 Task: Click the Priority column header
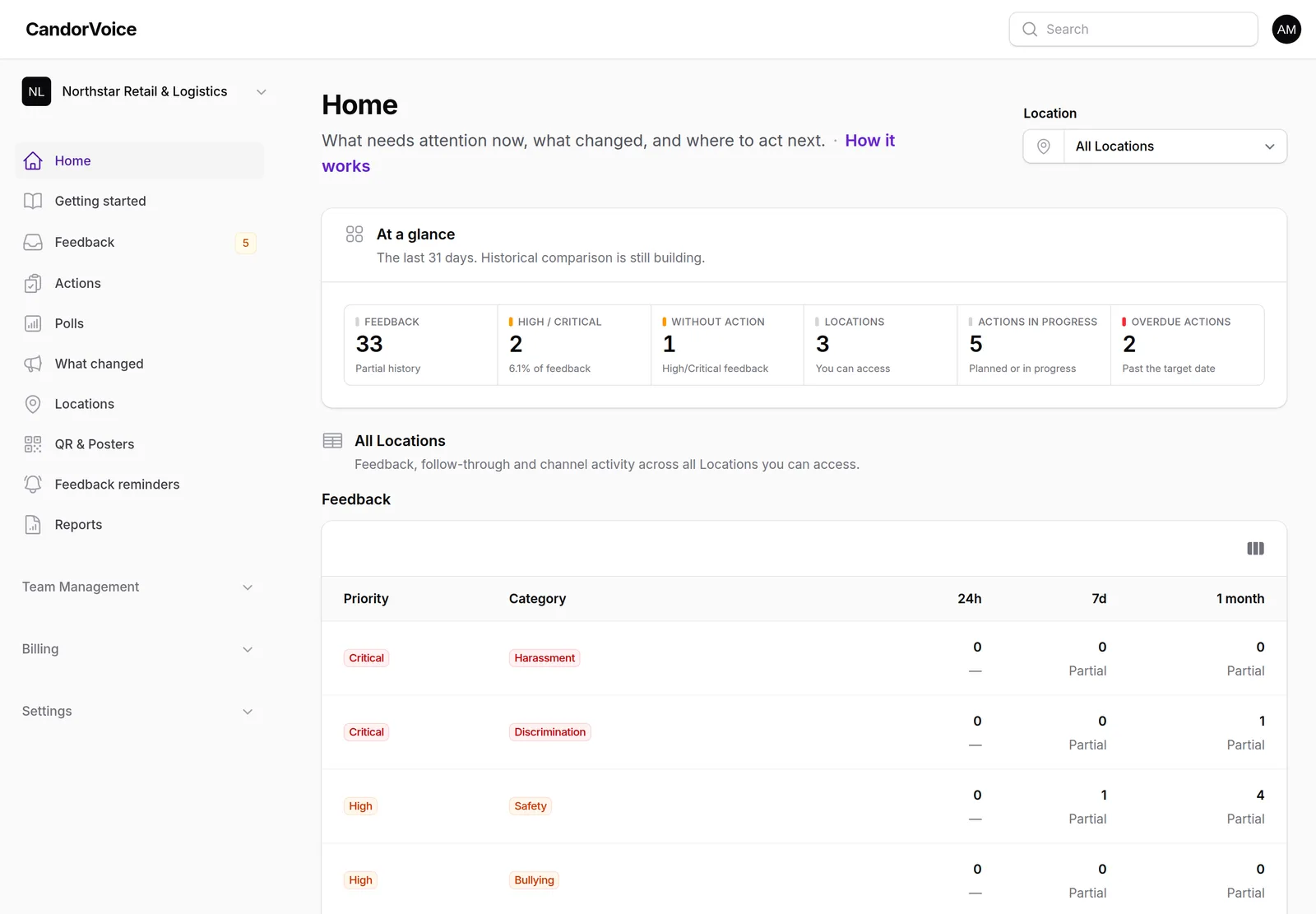pos(366,600)
